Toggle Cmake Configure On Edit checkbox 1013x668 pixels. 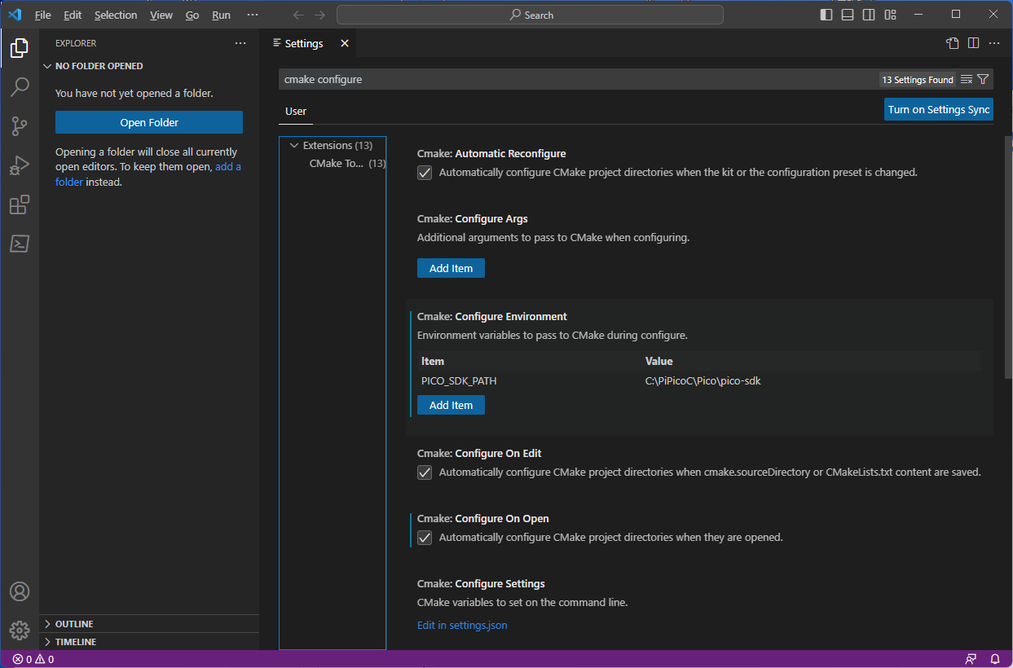pos(424,472)
